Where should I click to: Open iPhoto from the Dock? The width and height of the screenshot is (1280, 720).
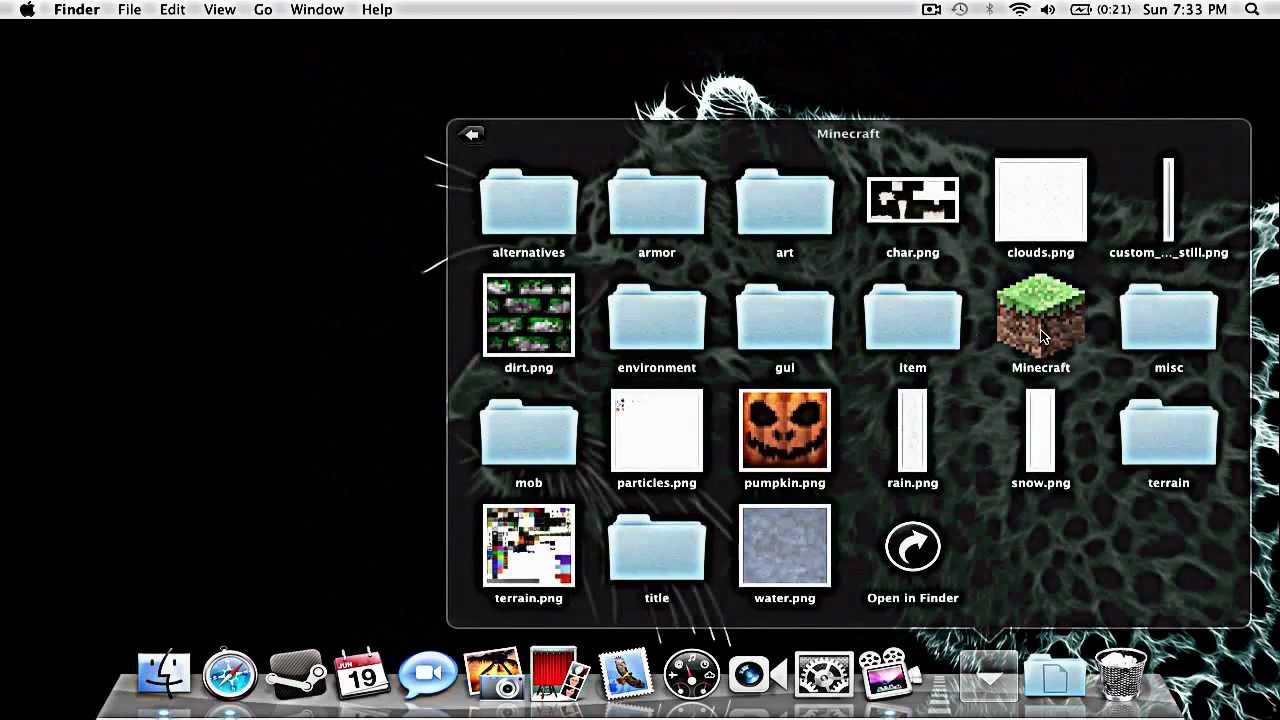(493, 673)
